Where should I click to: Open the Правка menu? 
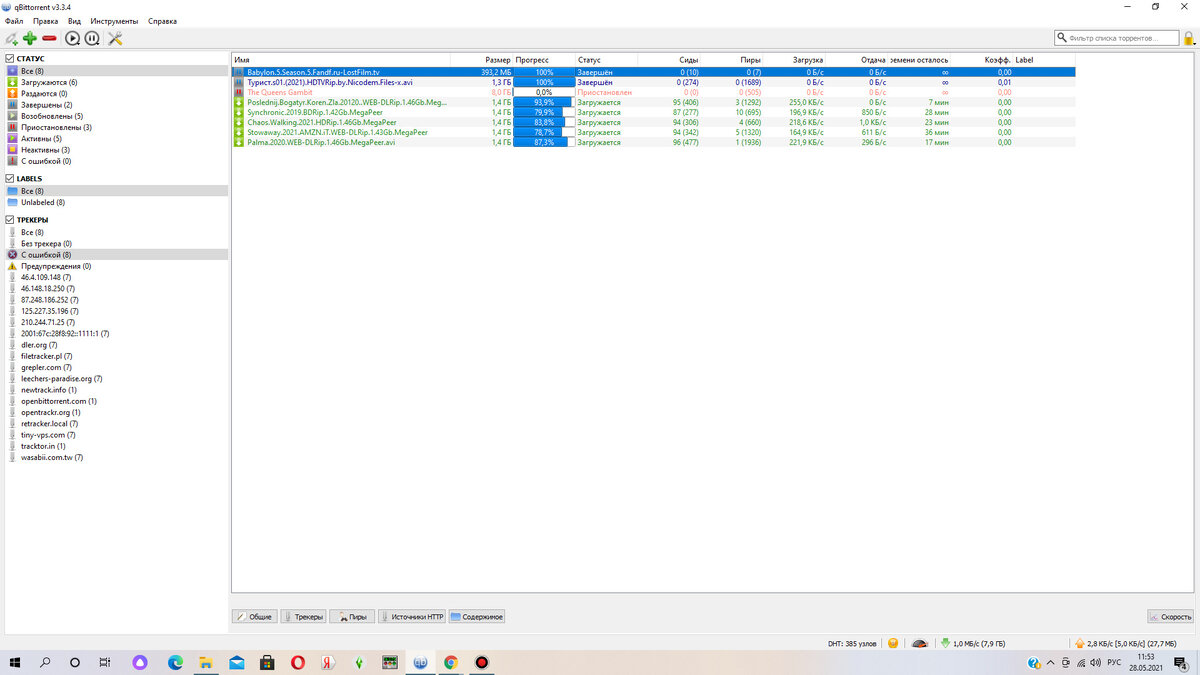pos(45,21)
